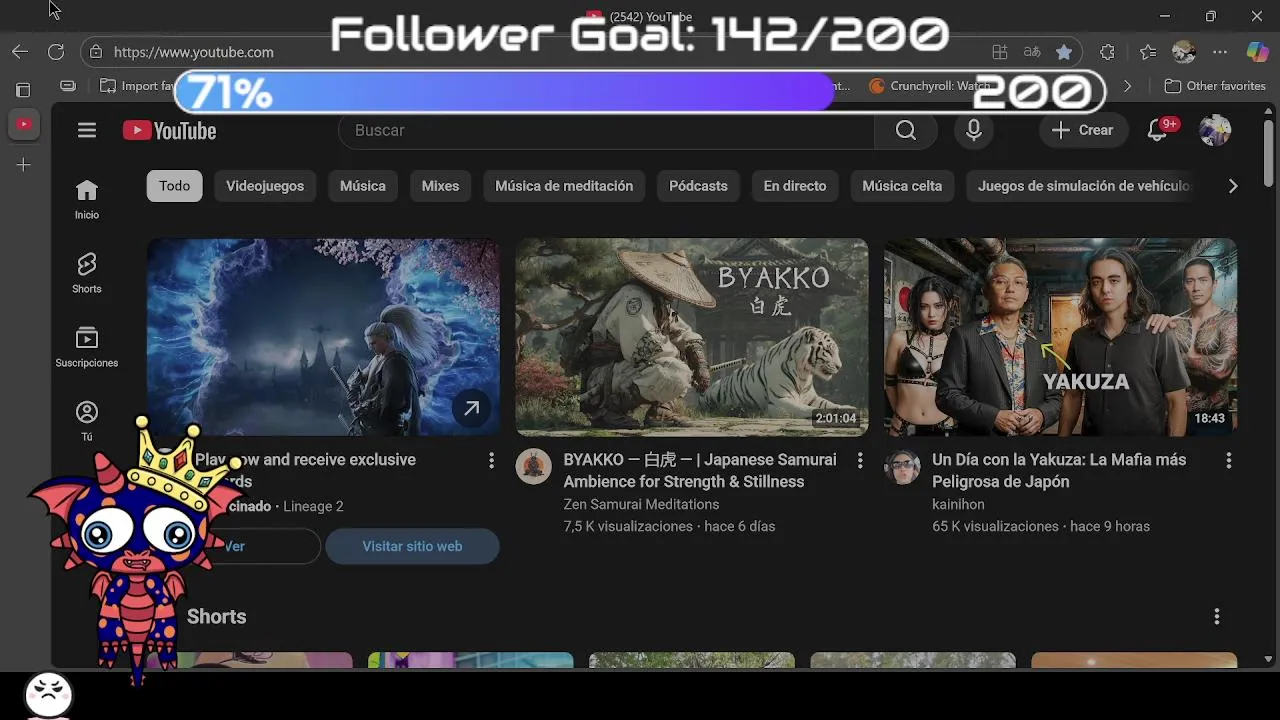Screen dimensions: 1280x720
Task: Click the Buscar search field
Action: 606,130
